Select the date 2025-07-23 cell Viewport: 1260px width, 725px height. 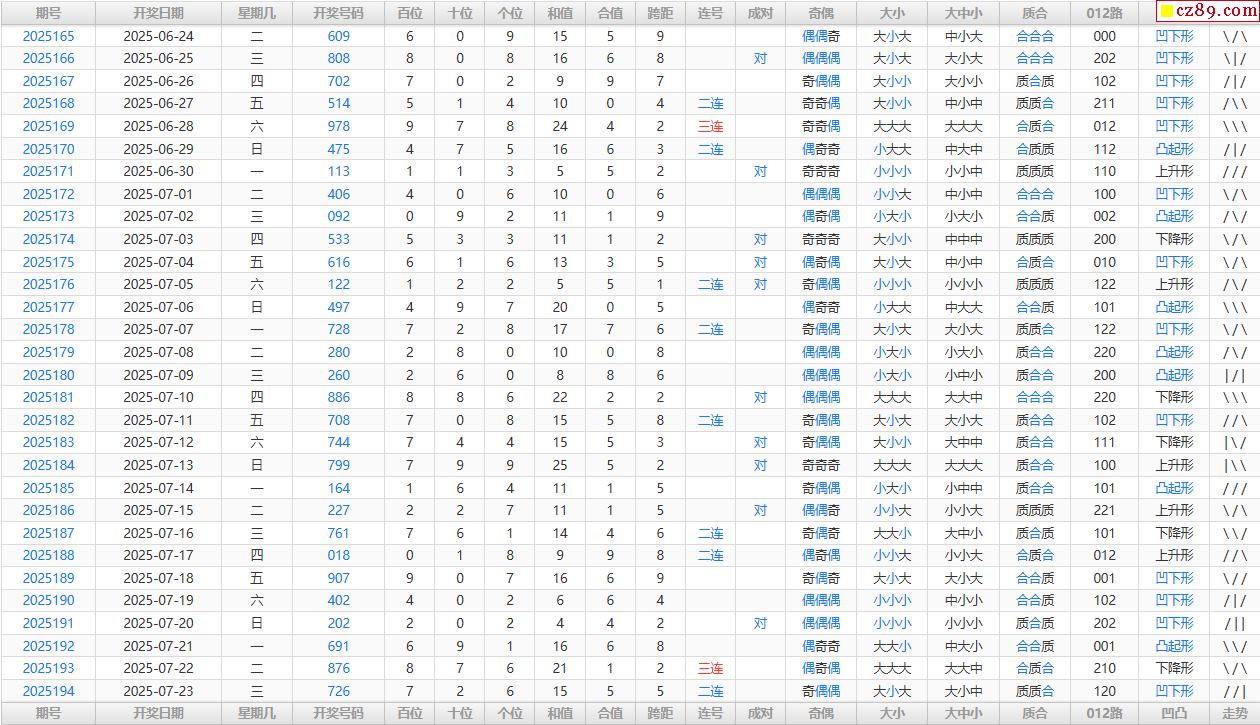pos(158,691)
